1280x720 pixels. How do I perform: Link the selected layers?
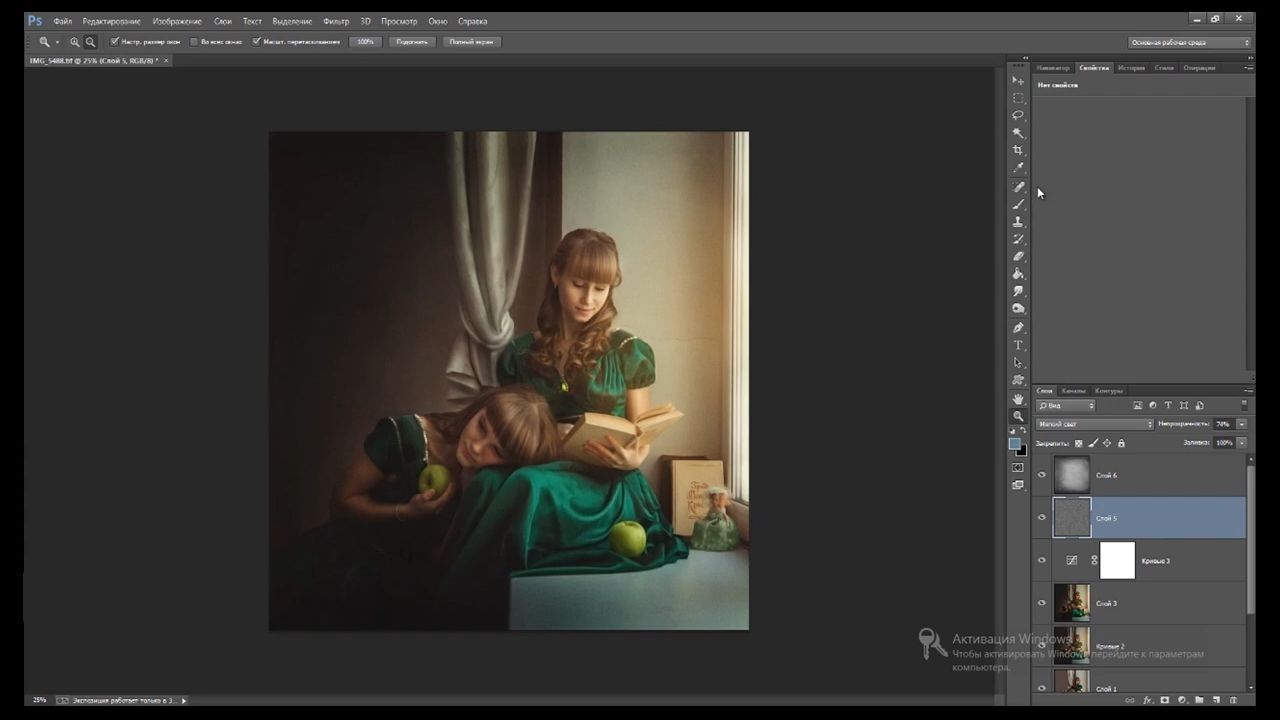pyautogui.click(x=1130, y=700)
